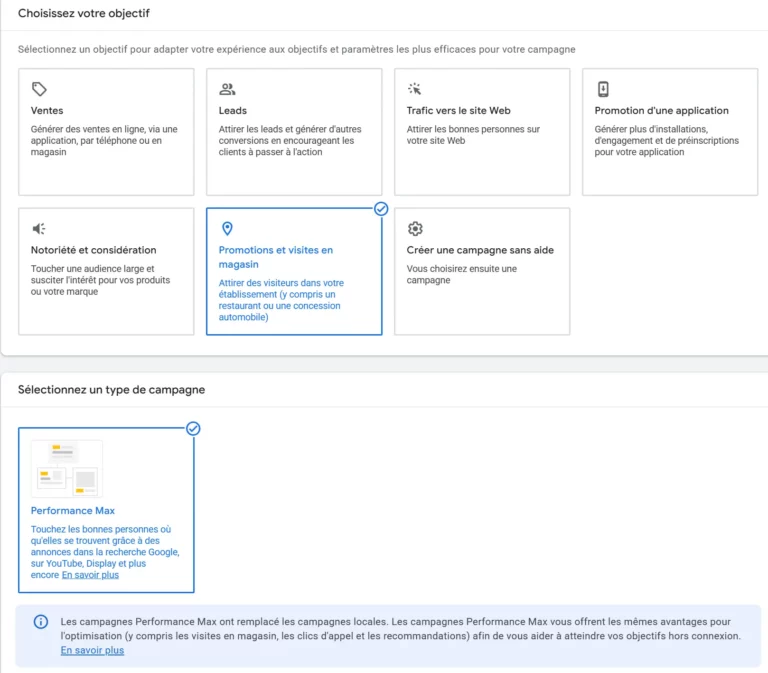The width and height of the screenshot is (768, 673).
Task: Click the megaphone icon on Notoriété card
Action: (x=39, y=229)
